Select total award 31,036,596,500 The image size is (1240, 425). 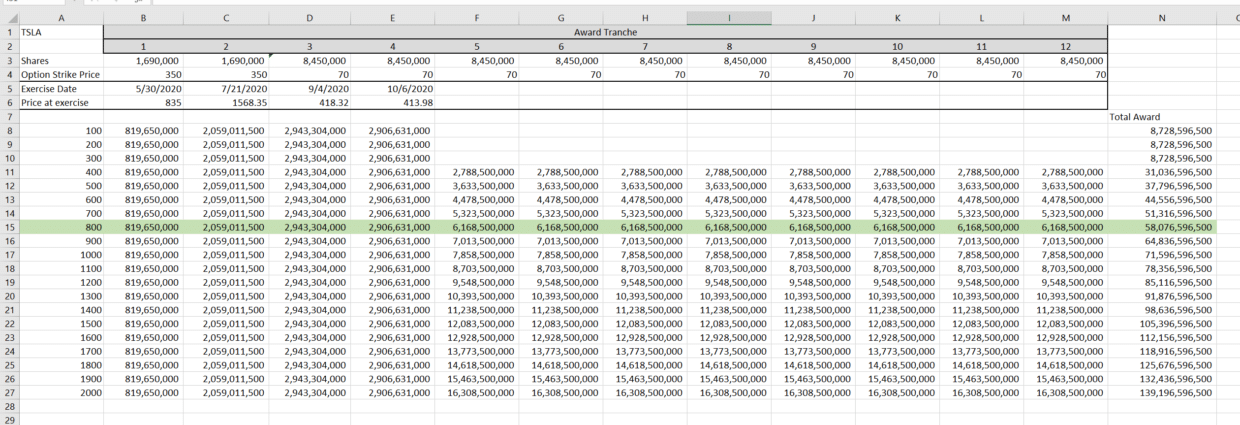[x=1162, y=172]
